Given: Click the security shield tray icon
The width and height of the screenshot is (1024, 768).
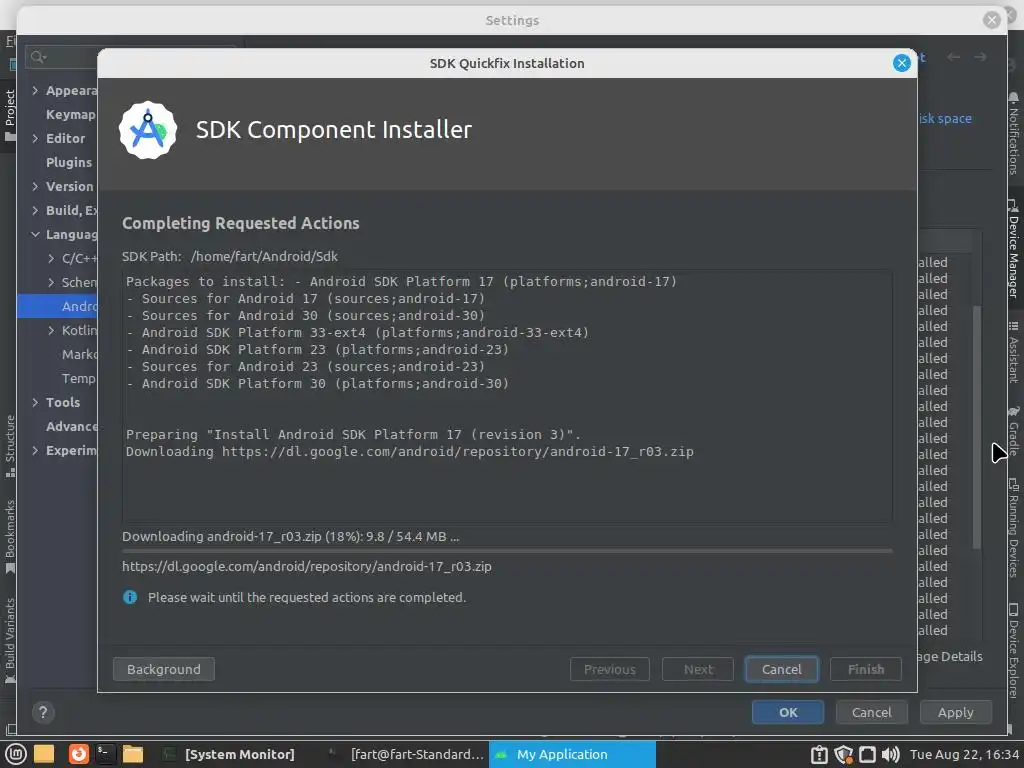Looking at the screenshot, I should [x=843, y=754].
